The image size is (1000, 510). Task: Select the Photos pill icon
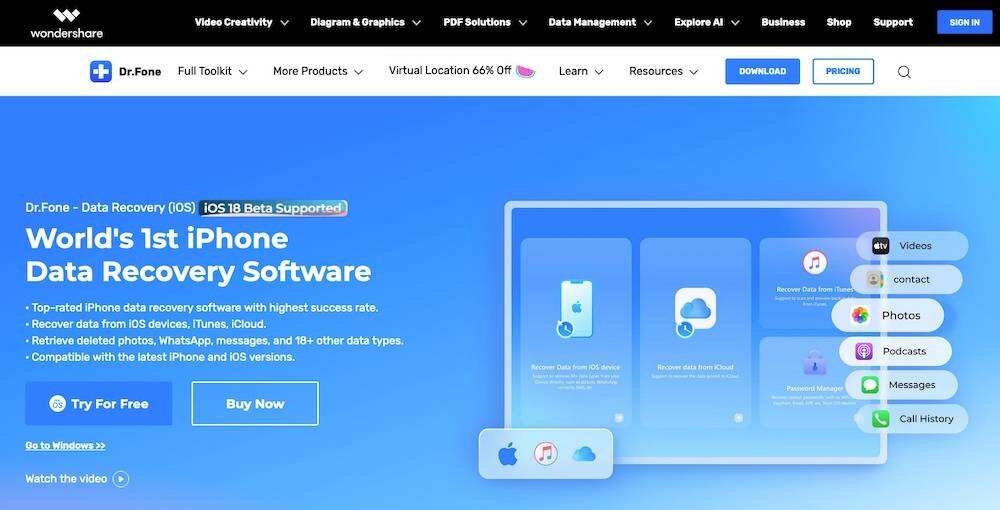pos(860,315)
